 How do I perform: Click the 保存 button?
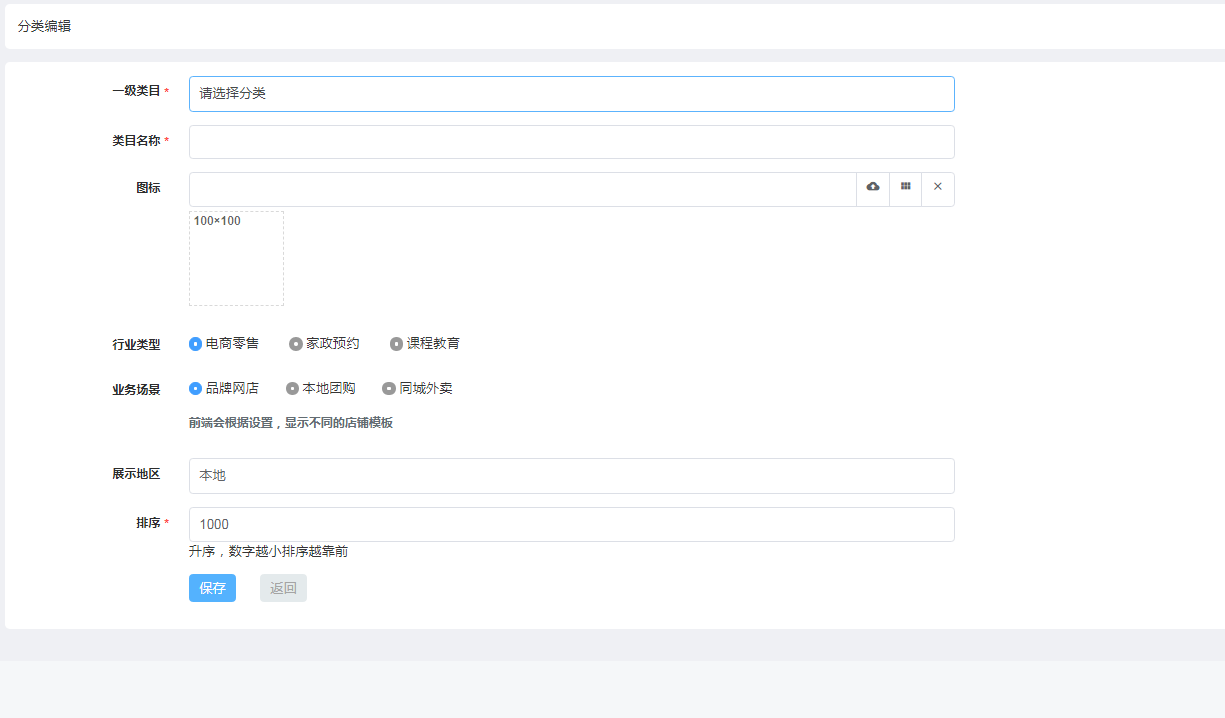coord(212,588)
